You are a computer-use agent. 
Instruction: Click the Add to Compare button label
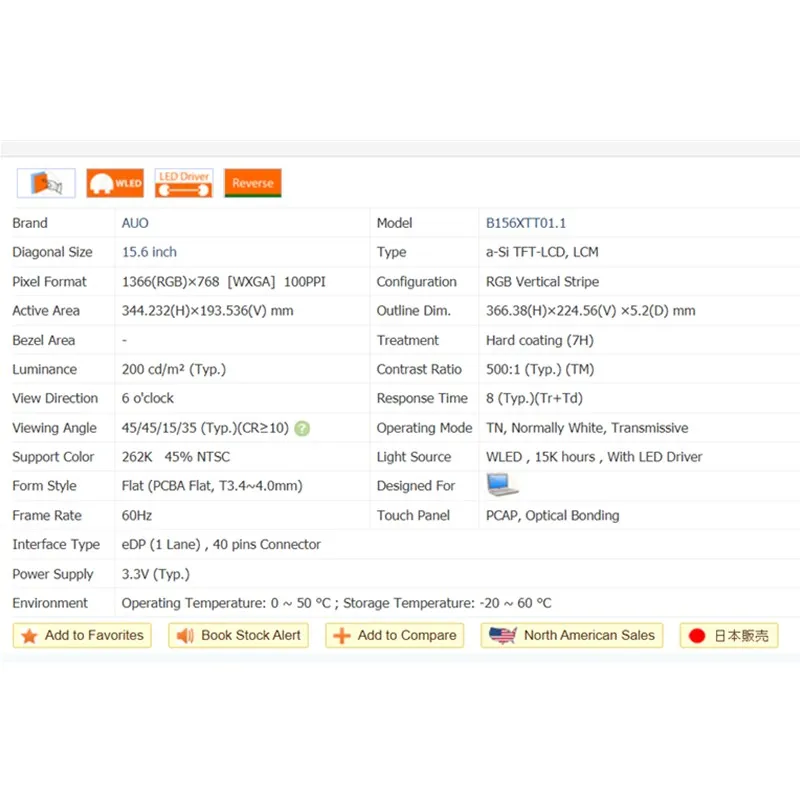407,635
